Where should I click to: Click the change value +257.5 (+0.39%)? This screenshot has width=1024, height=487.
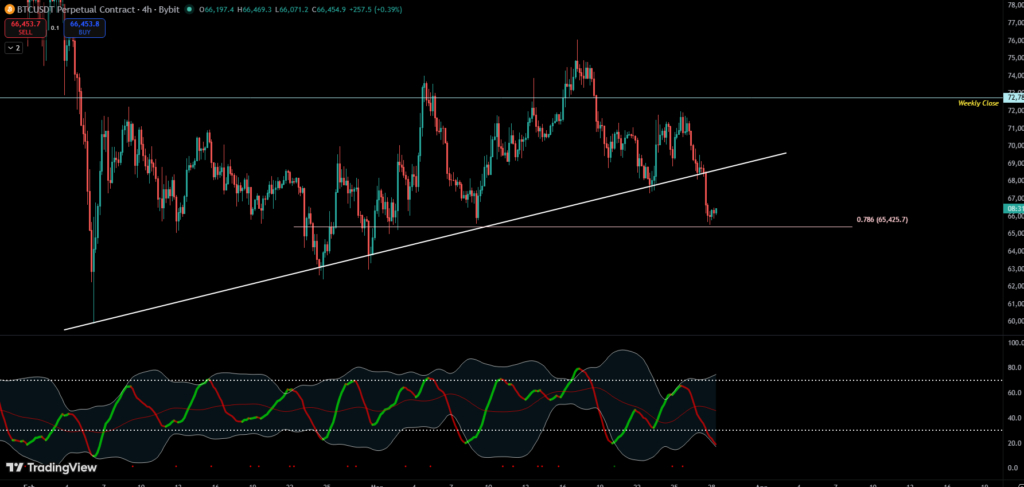click(376, 10)
